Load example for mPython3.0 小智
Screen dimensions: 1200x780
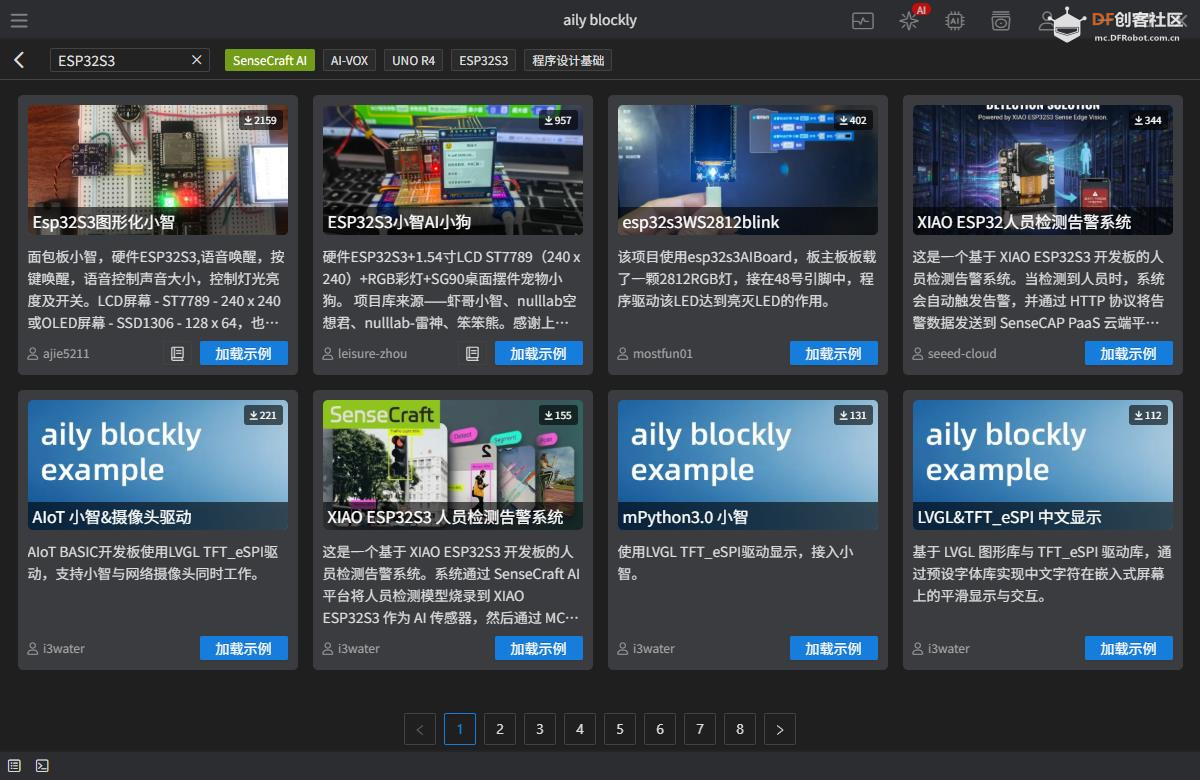pos(834,648)
